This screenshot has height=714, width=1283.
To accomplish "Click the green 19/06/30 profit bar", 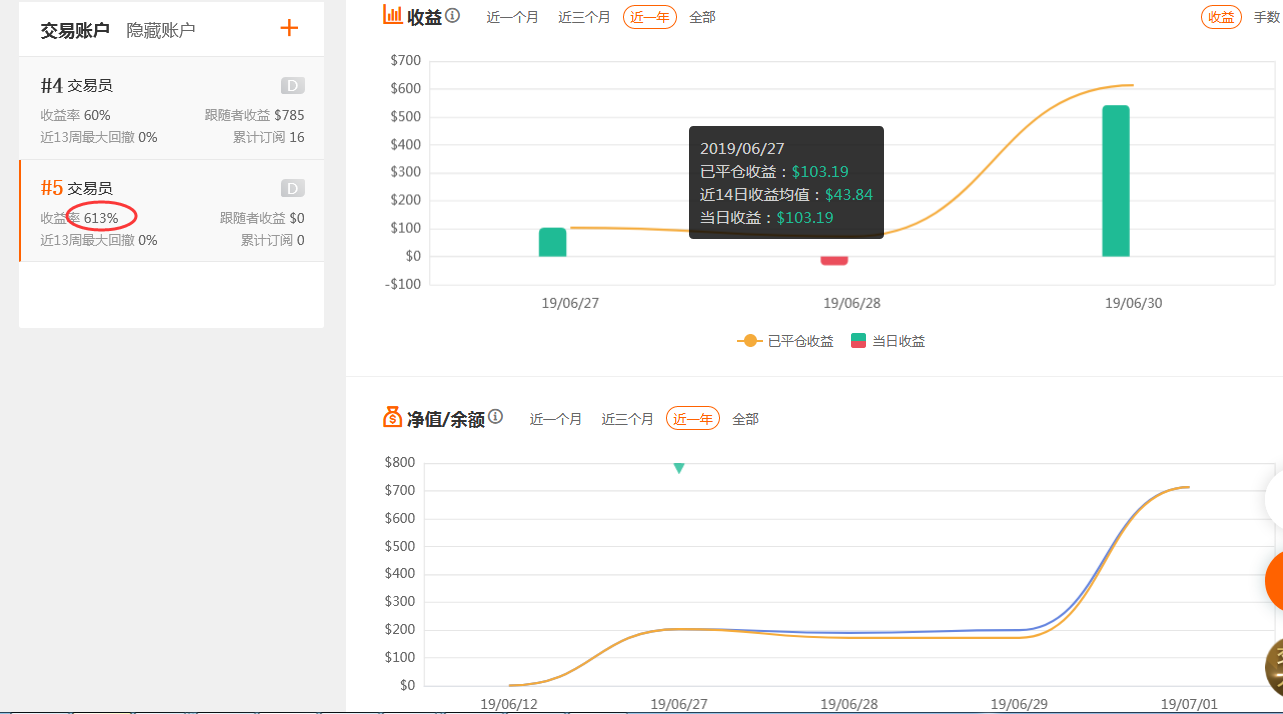I will (1116, 181).
